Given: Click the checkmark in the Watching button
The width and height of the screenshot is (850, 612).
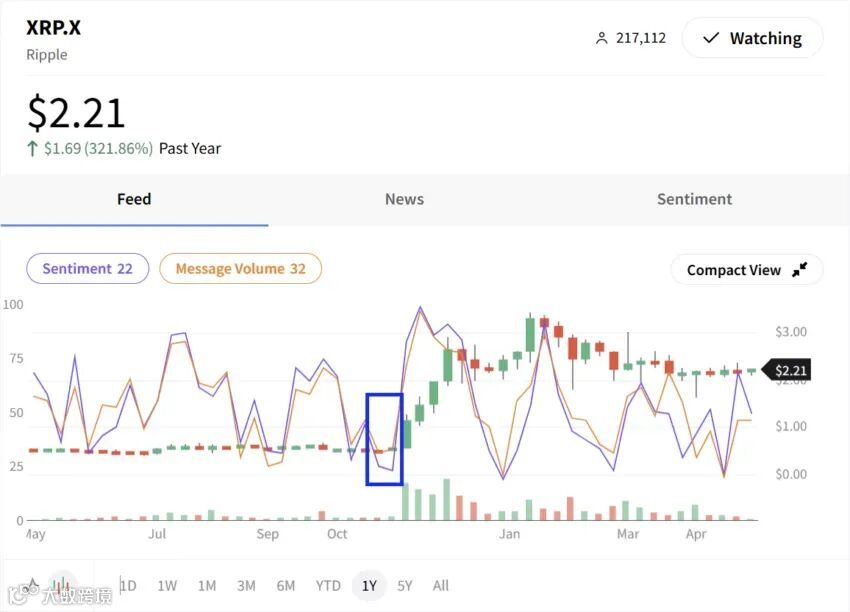Looking at the screenshot, I should 711,38.
